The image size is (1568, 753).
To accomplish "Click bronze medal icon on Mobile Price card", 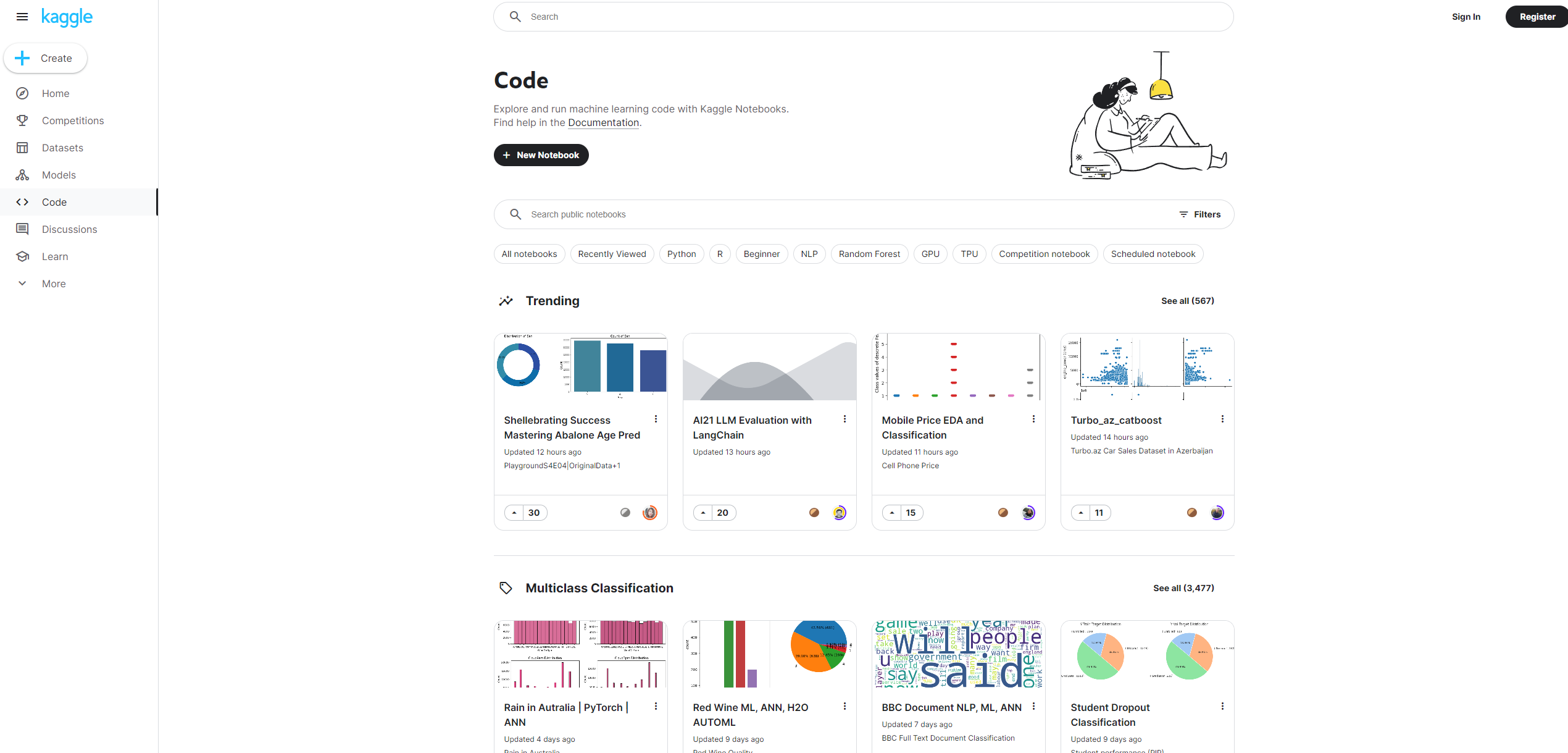I will coord(1003,513).
